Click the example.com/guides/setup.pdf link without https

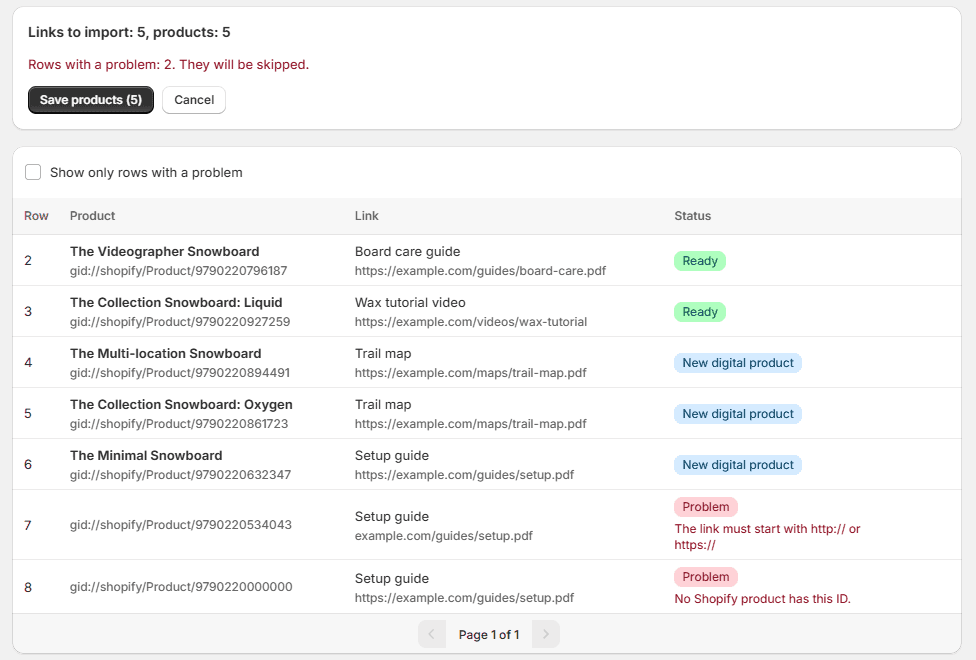444,536
